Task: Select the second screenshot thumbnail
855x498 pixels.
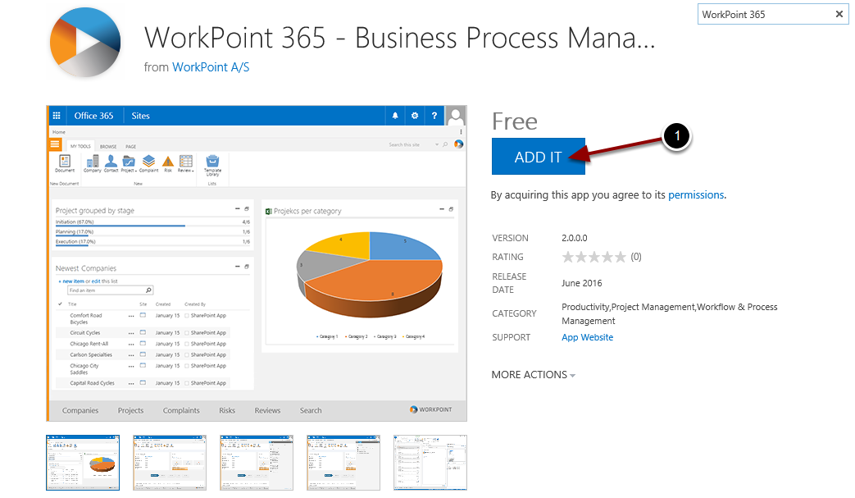Action: click(x=170, y=463)
